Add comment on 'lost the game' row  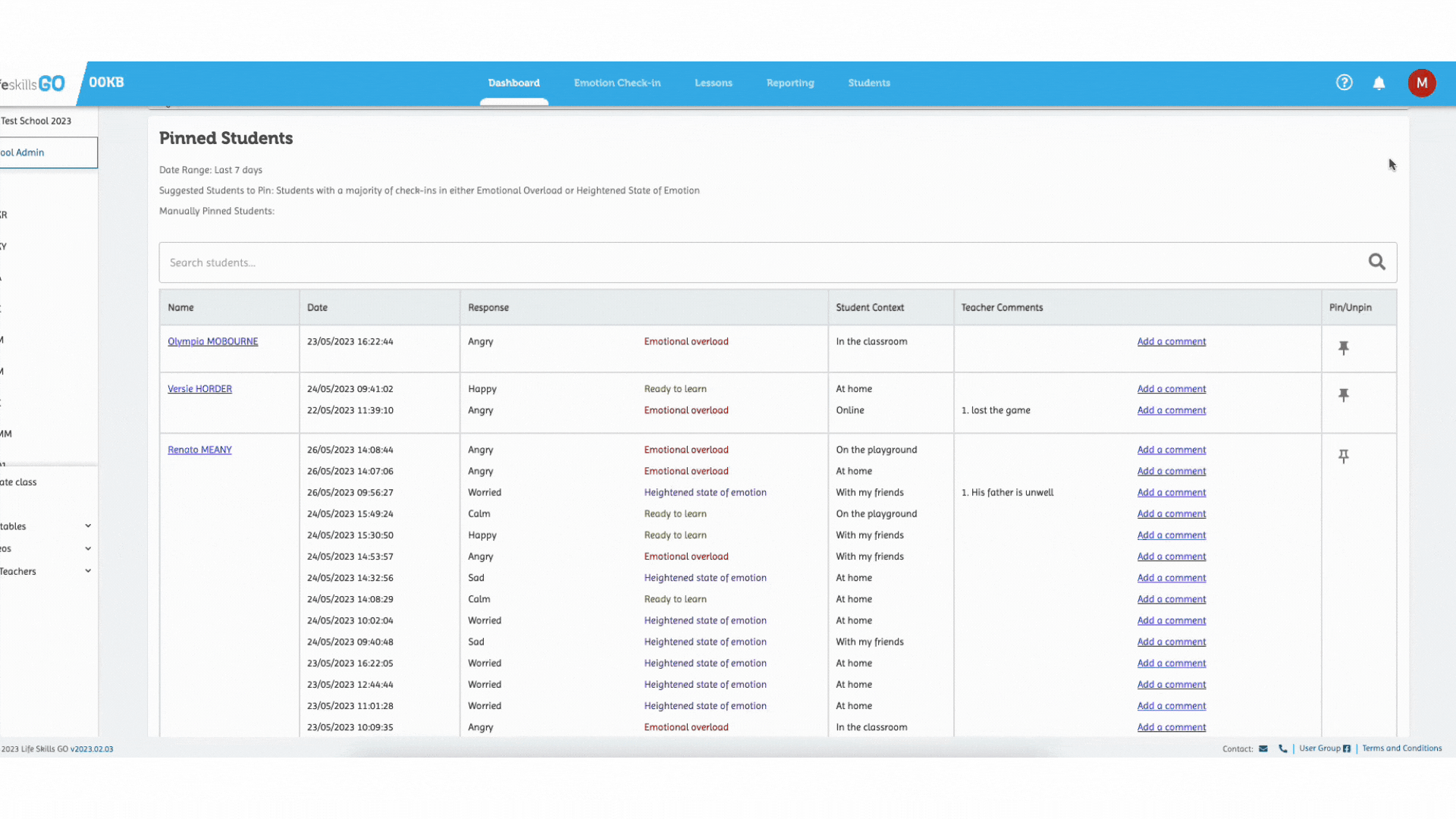coord(1171,410)
